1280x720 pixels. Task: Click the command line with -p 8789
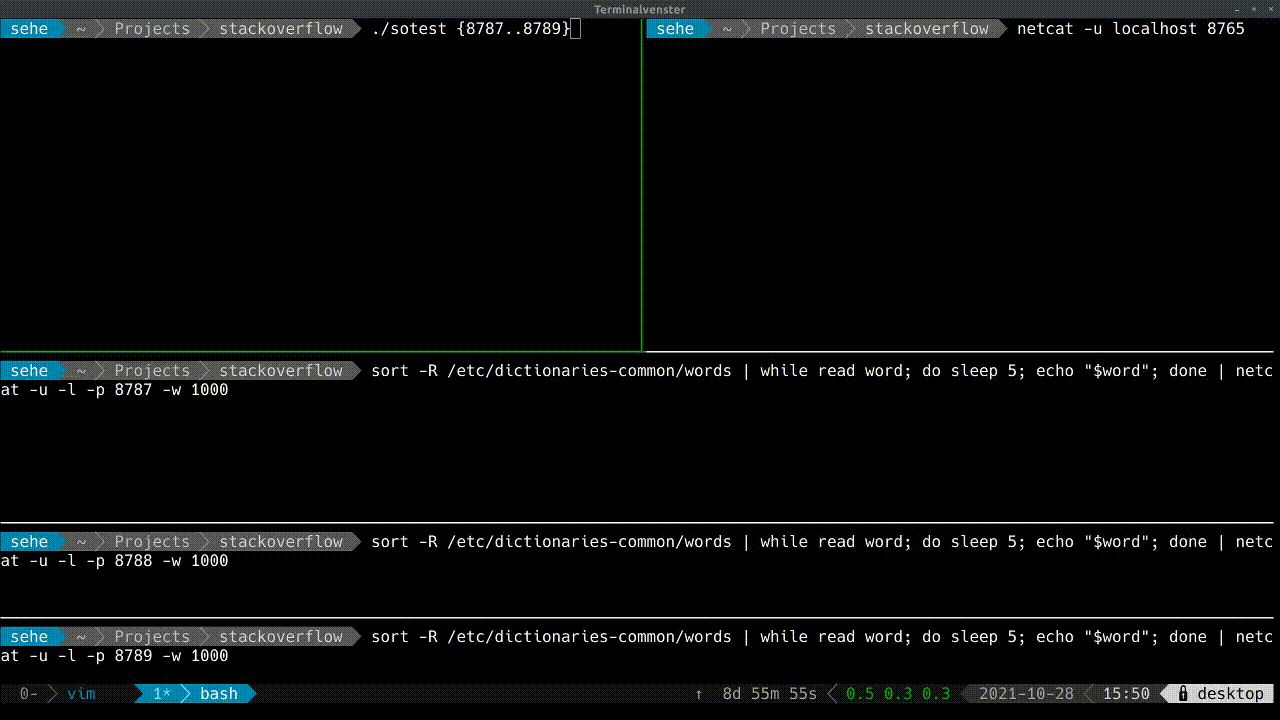[637, 646]
